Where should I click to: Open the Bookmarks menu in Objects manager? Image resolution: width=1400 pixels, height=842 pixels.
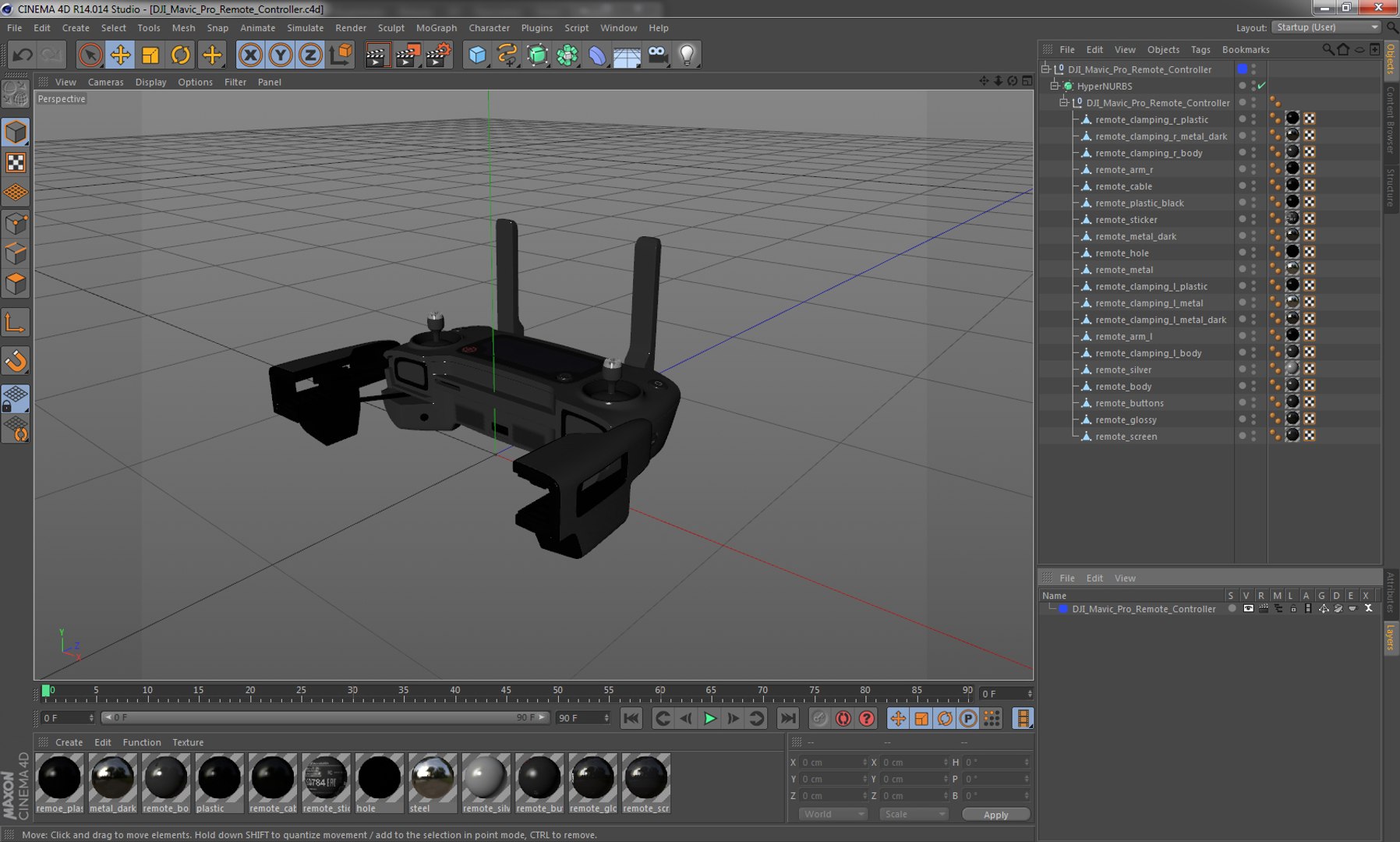coord(1246,49)
